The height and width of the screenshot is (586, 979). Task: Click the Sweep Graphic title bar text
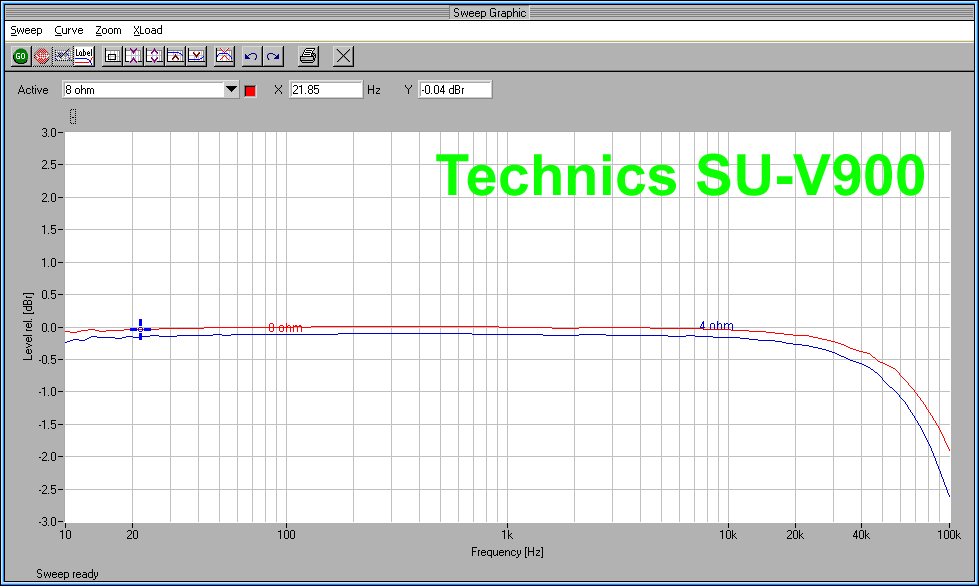pyautogui.click(x=490, y=12)
